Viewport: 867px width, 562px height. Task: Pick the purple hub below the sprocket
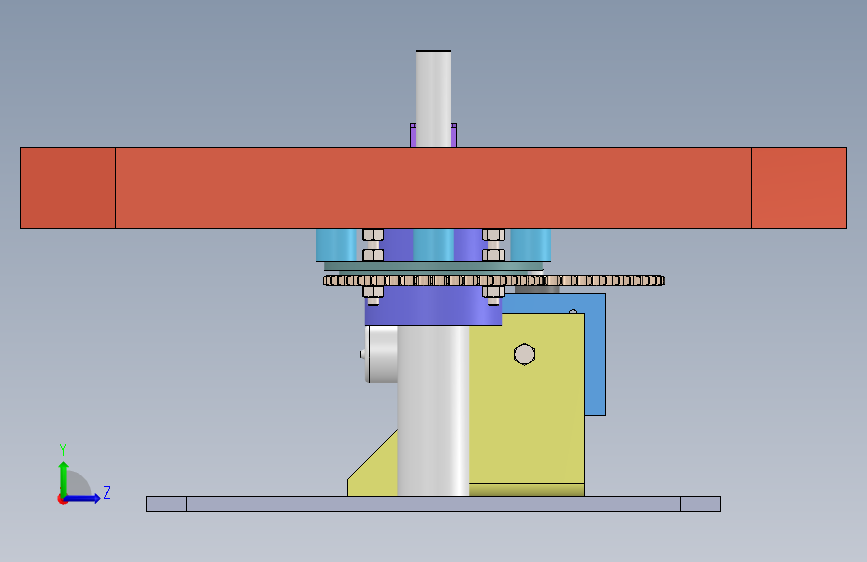[x=433, y=309]
